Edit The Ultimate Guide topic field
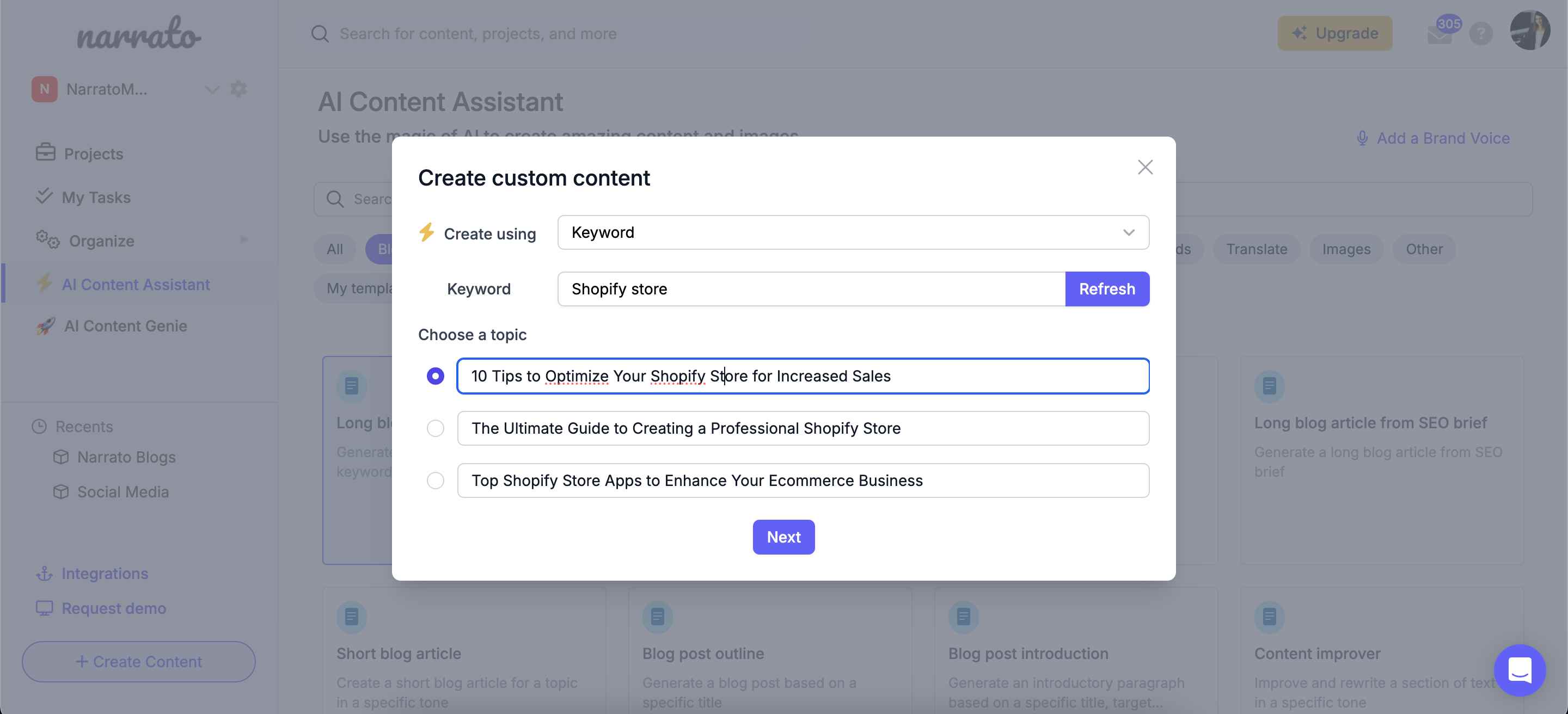This screenshot has width=1568, height=714. (803, 428)
